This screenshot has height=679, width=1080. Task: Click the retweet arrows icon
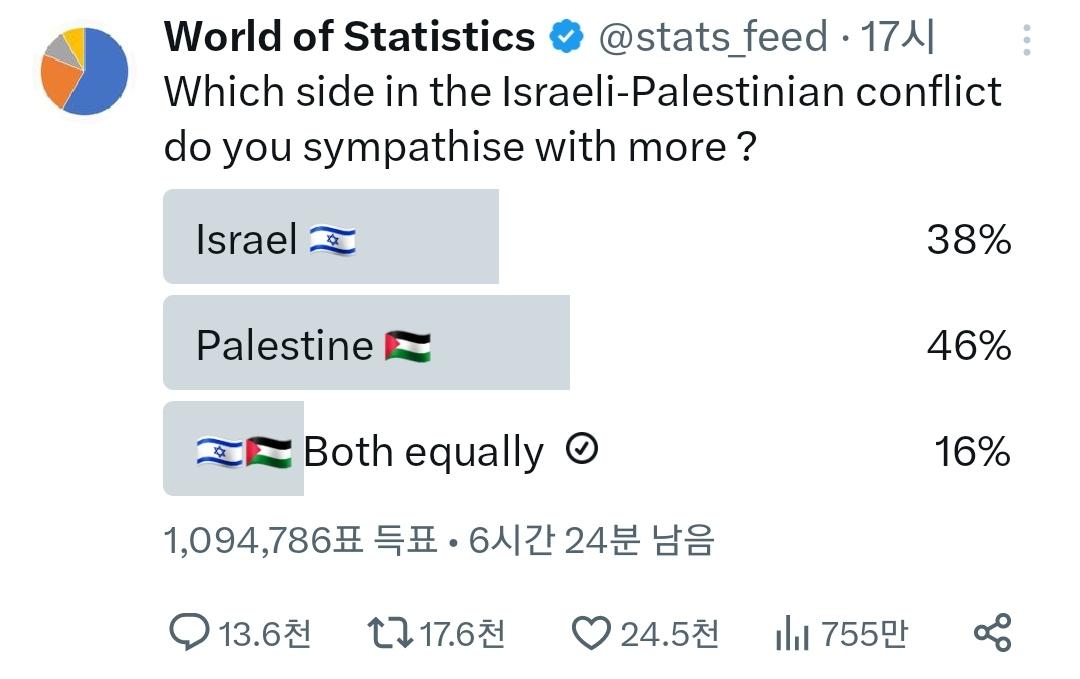coord(390,633)
